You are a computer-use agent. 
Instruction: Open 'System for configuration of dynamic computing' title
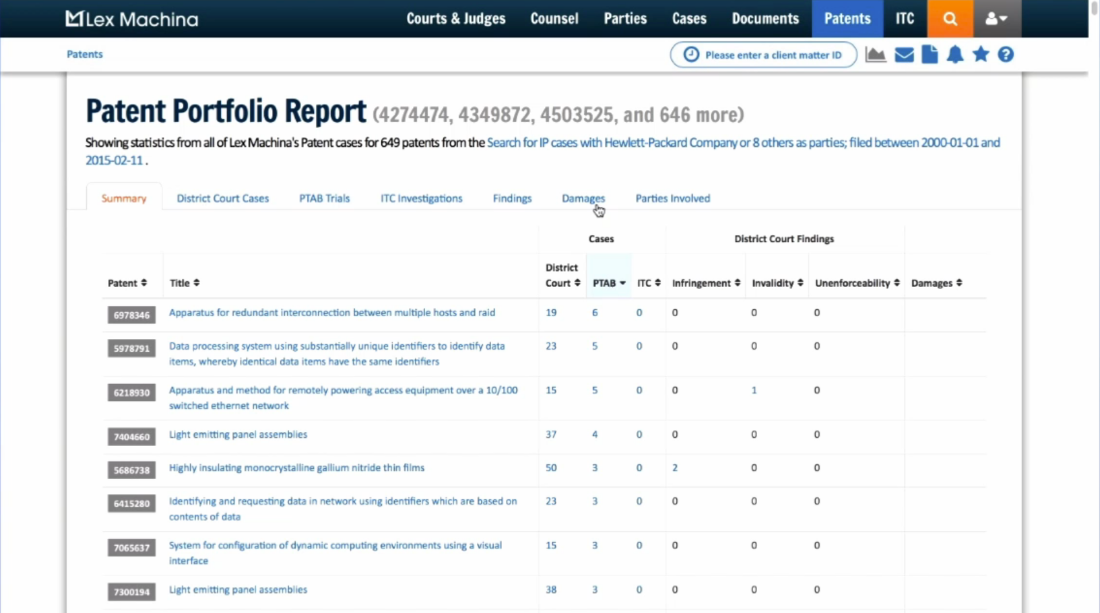(335, 553)
